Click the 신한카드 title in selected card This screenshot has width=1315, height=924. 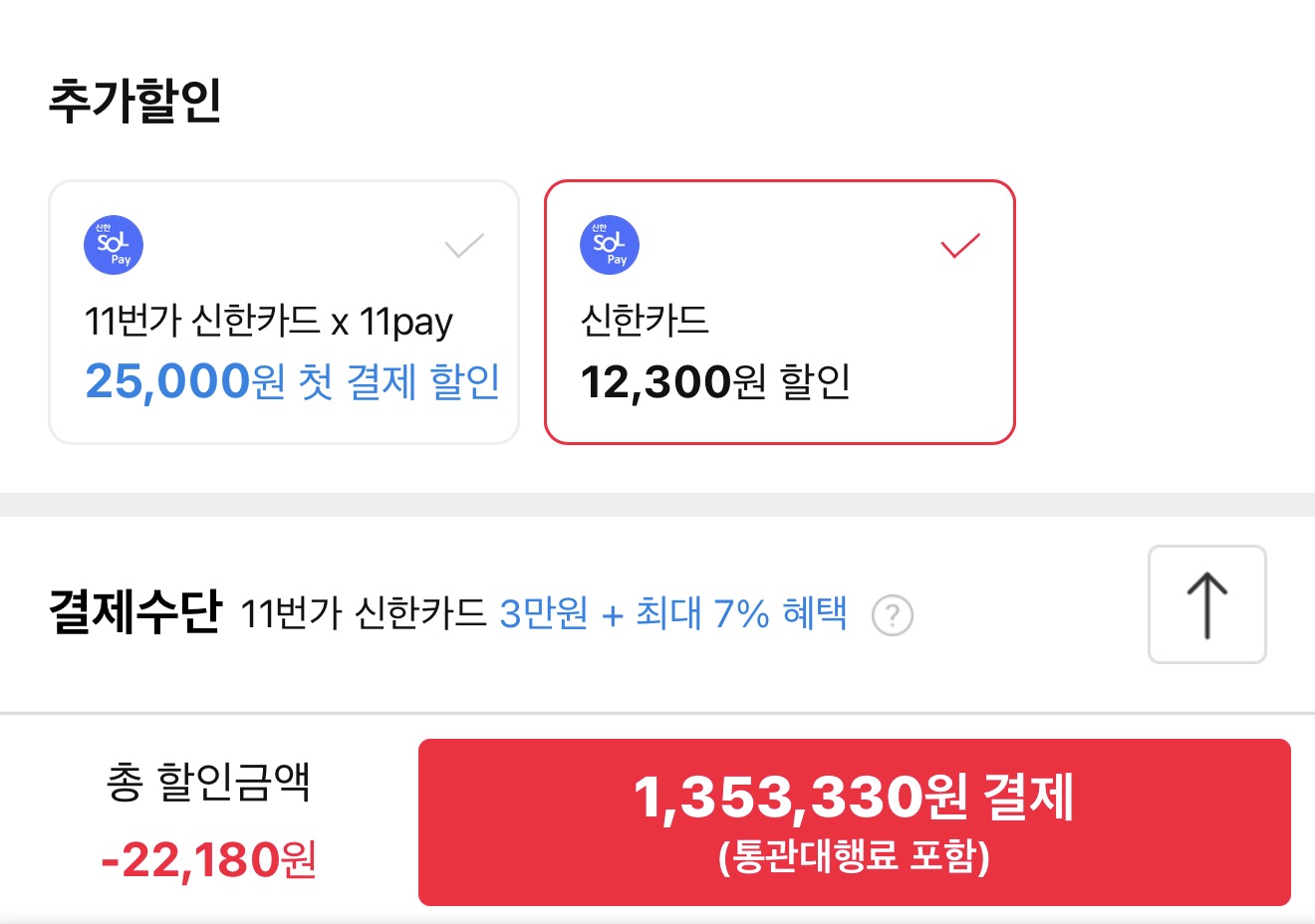(645, 321)
